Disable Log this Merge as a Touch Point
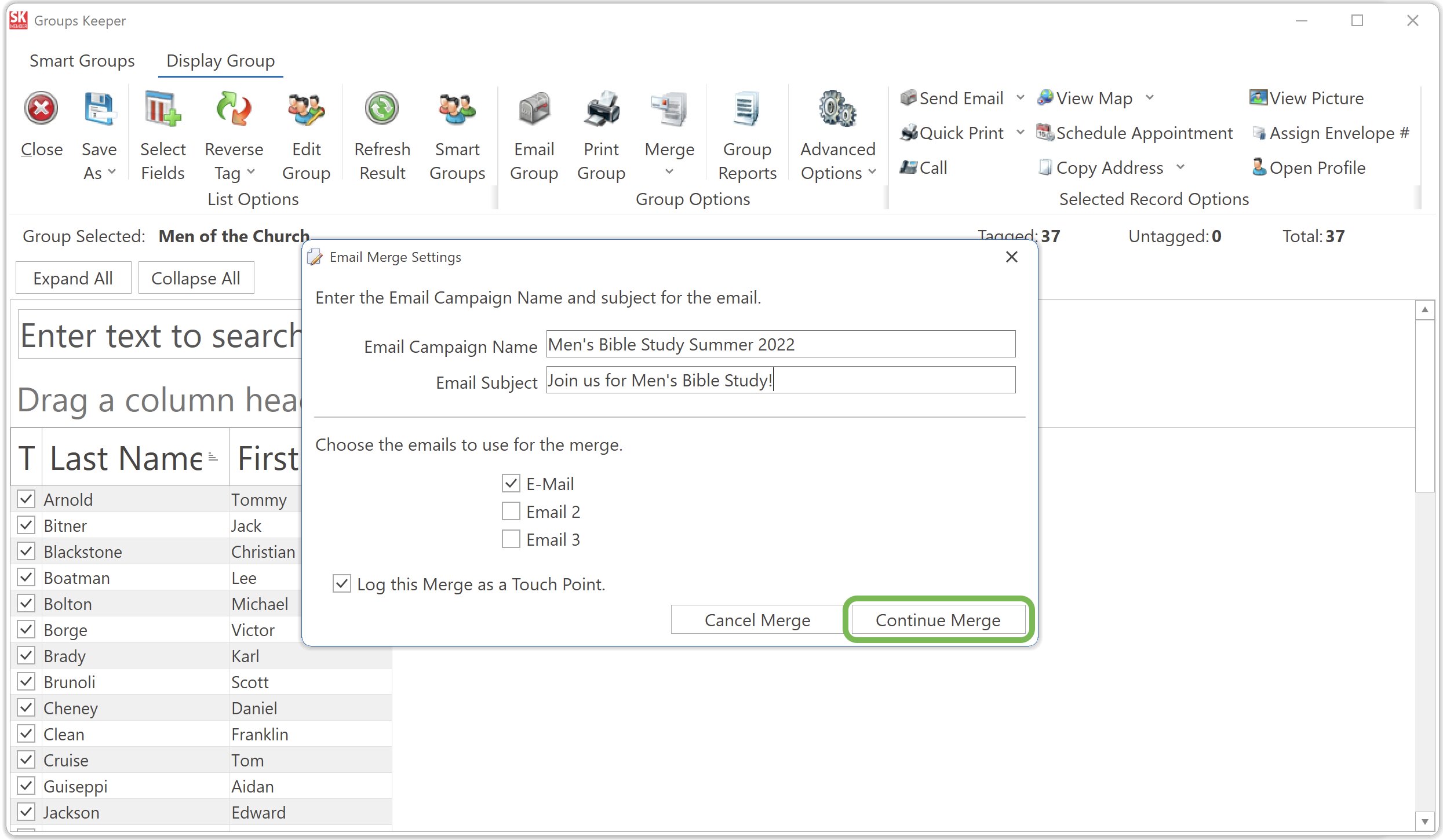The image size is (1443, 840). point(342,584)
